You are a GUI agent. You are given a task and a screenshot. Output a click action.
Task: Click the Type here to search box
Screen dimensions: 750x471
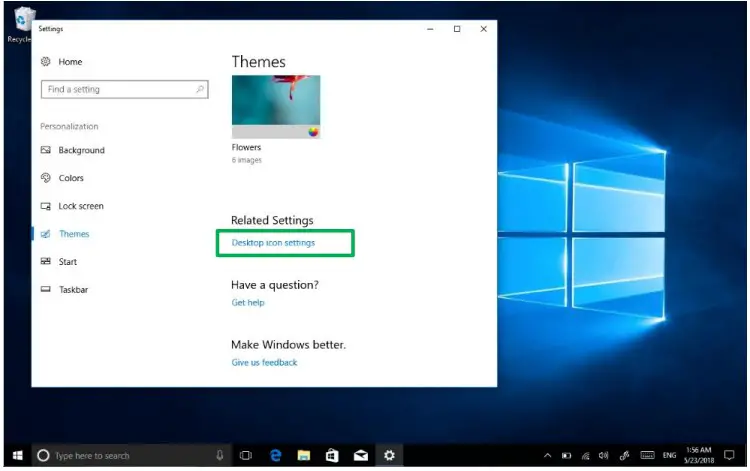click(131, 456)
